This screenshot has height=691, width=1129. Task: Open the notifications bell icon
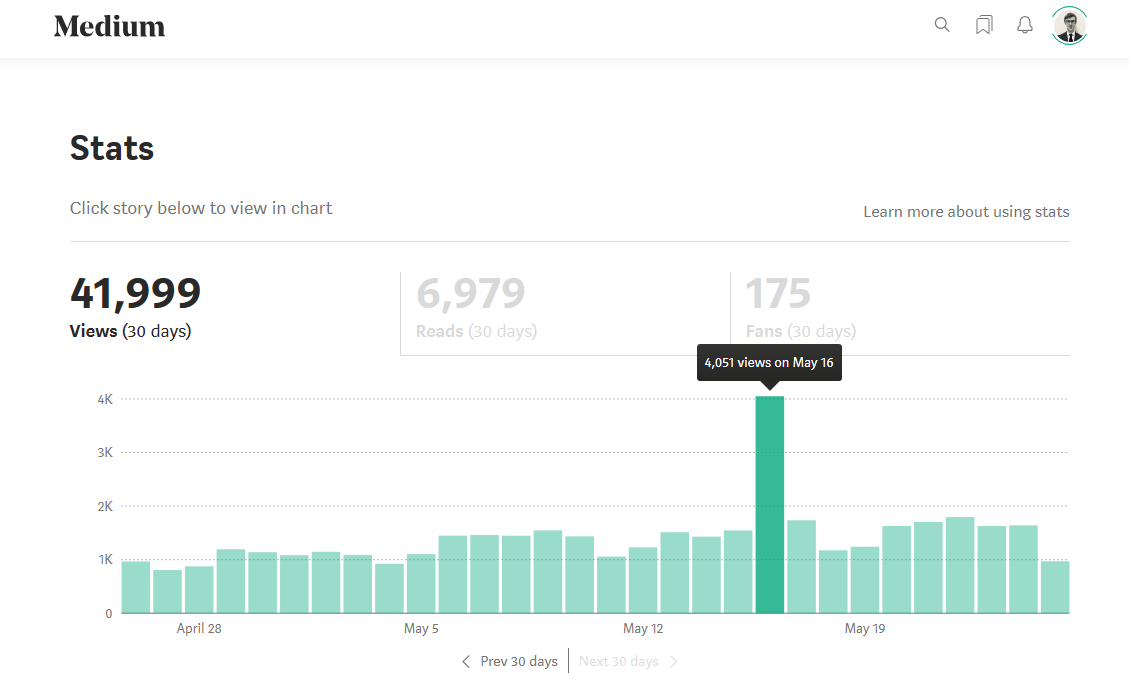click(x=1025, y=25)
